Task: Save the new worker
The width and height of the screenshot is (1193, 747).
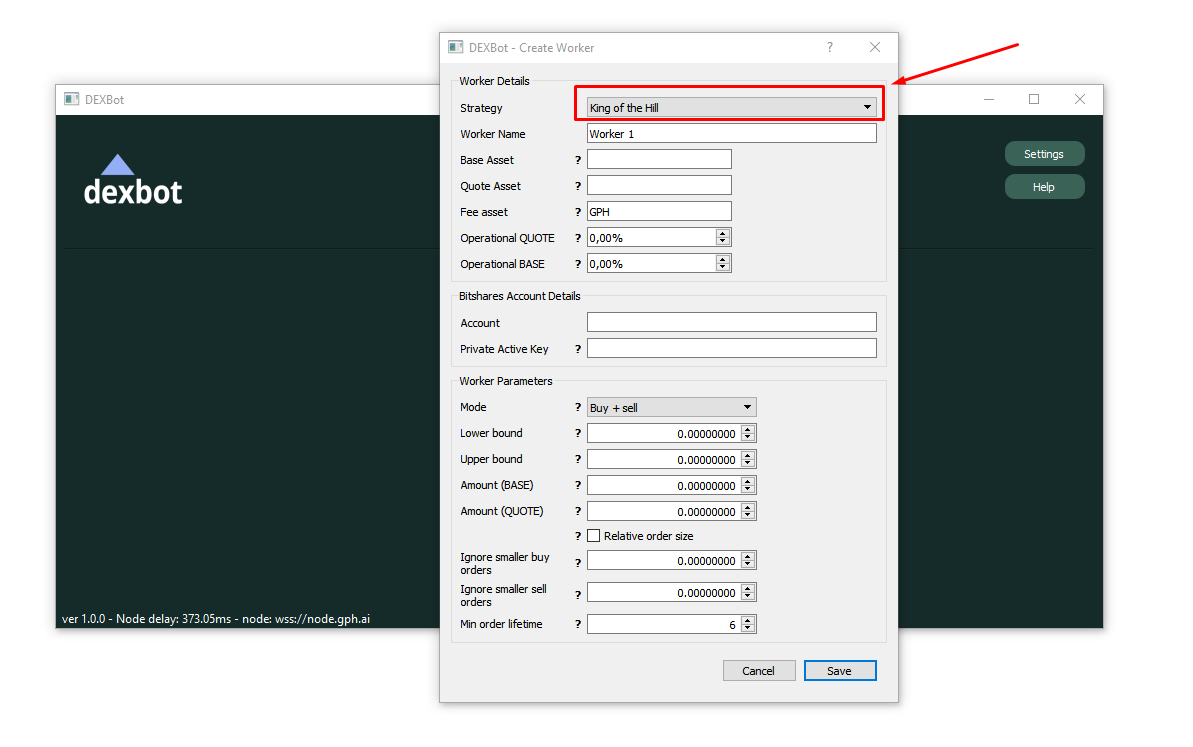Action: [839, 670]
